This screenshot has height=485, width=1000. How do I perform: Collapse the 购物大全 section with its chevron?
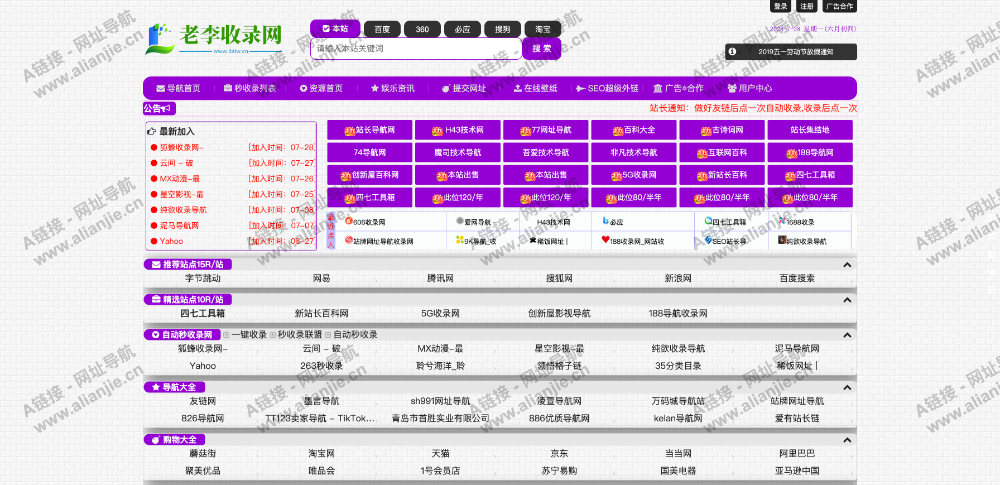tap(847, 439)
